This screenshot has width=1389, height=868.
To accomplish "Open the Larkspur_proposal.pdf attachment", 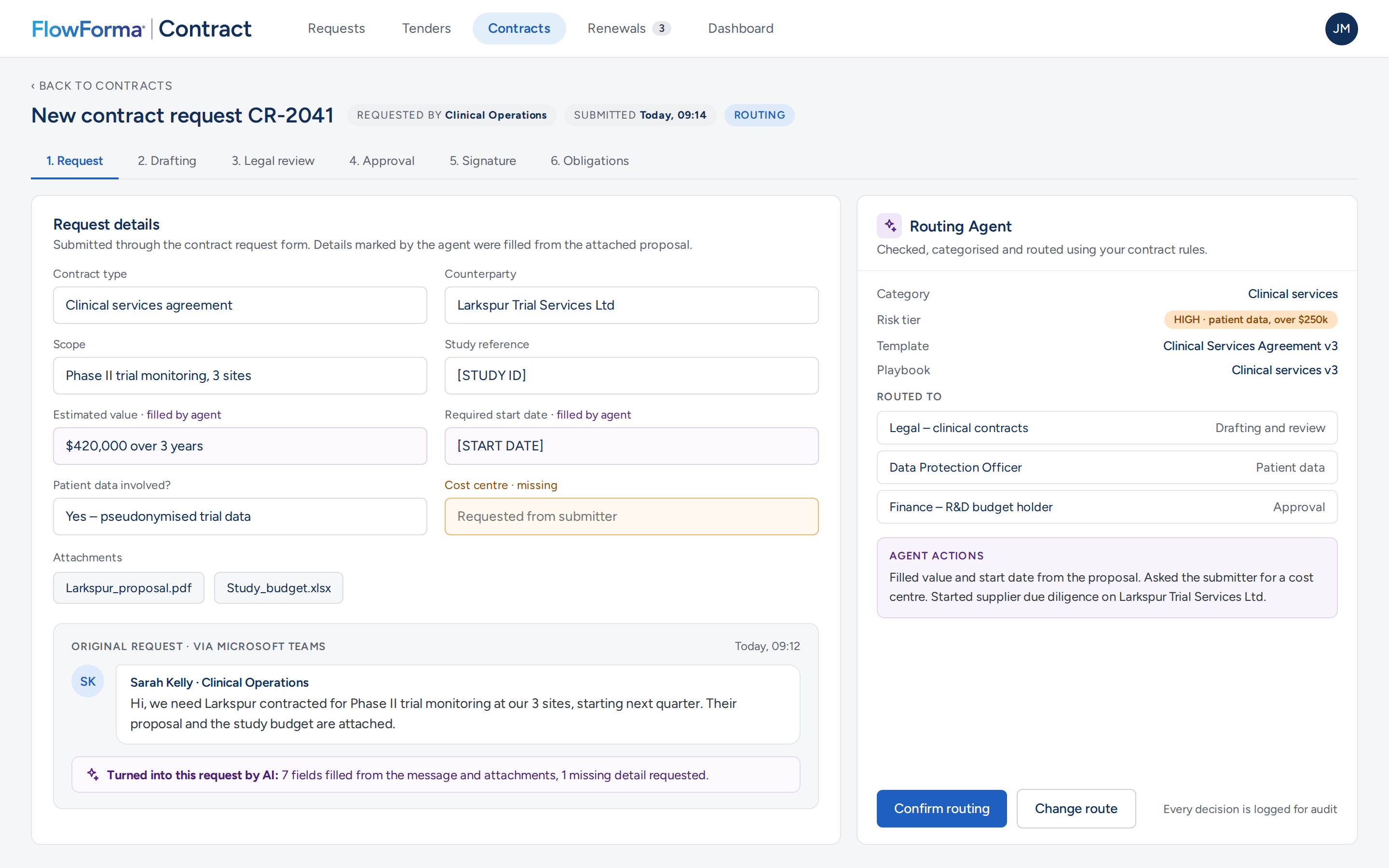I will point(129,587).
